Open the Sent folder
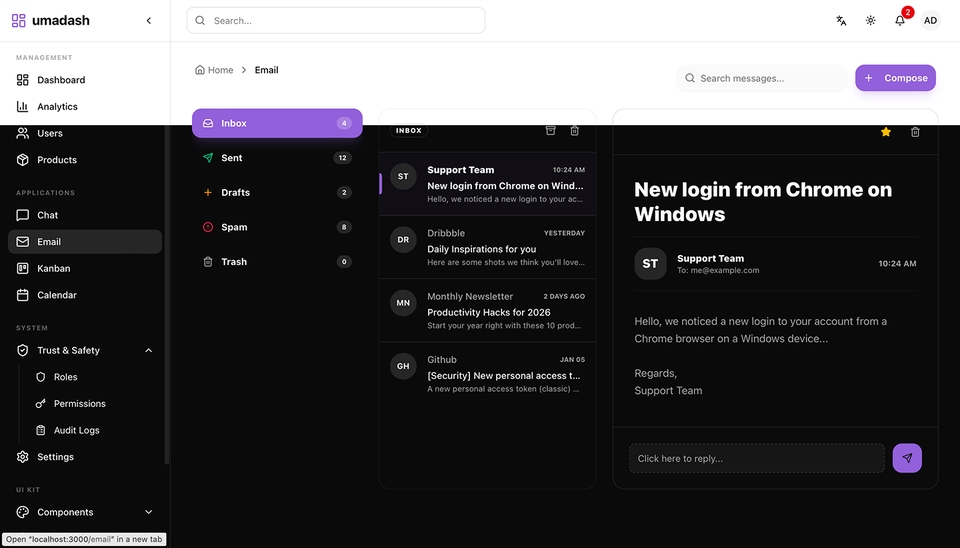This screenshot has height=548, width=960. click(x=232, y=158)
